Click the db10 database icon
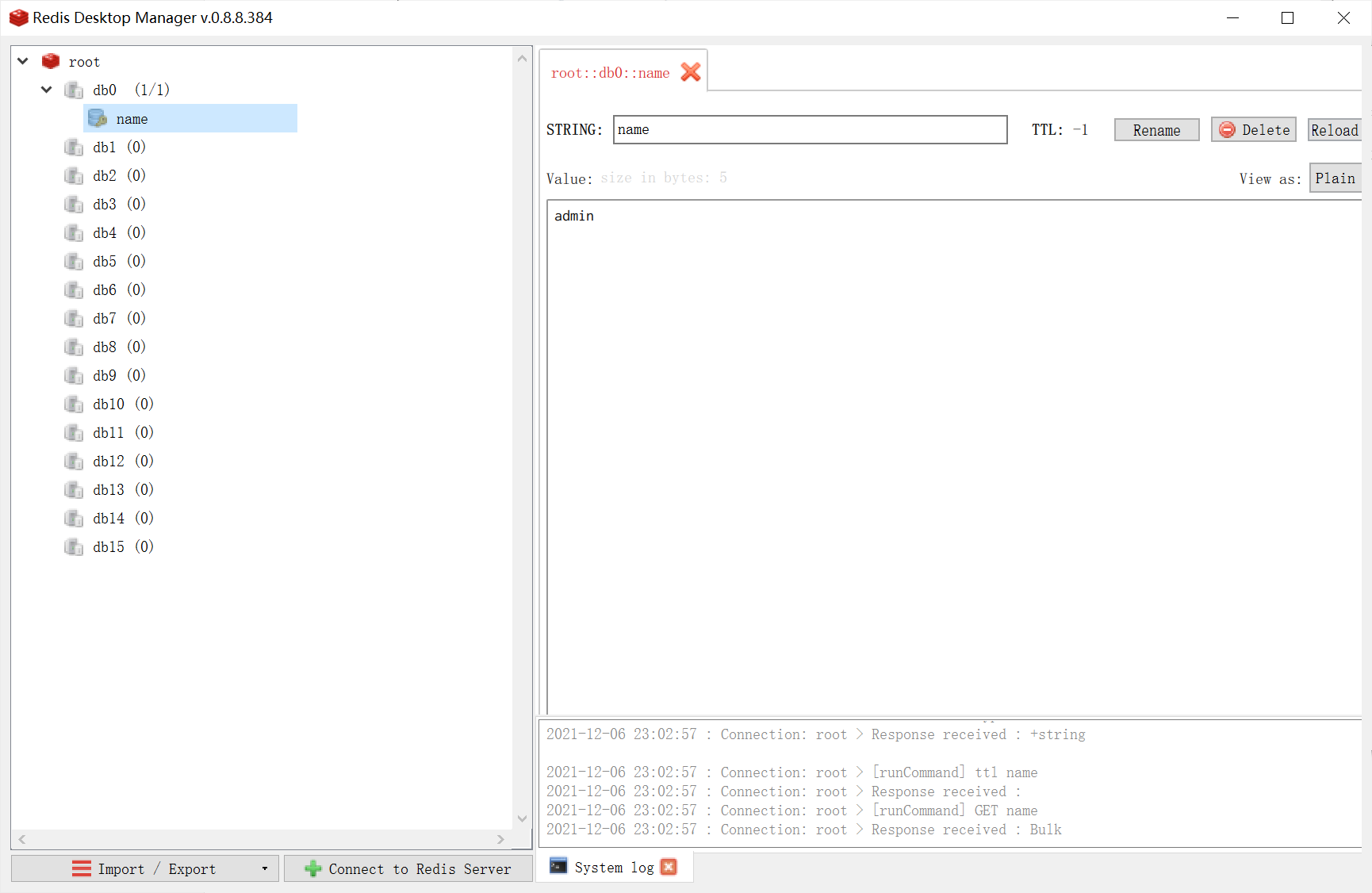 coord(74,404)
